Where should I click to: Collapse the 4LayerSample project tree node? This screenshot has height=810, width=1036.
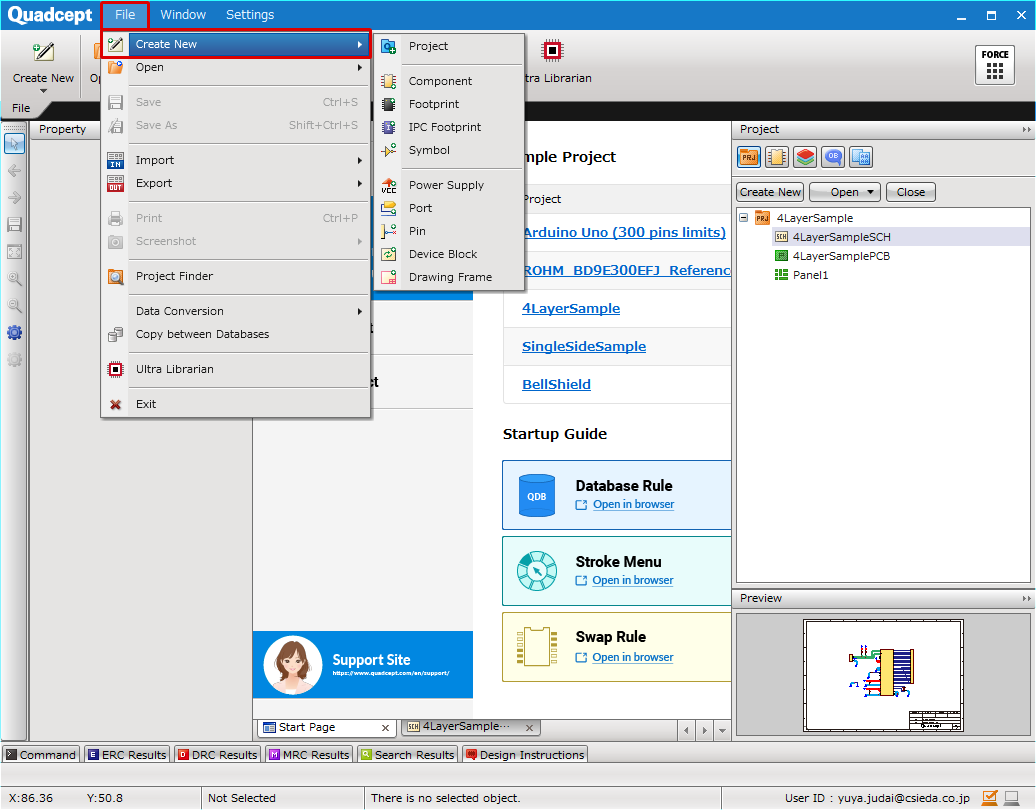pyautogui.click(x=743, y=218)
